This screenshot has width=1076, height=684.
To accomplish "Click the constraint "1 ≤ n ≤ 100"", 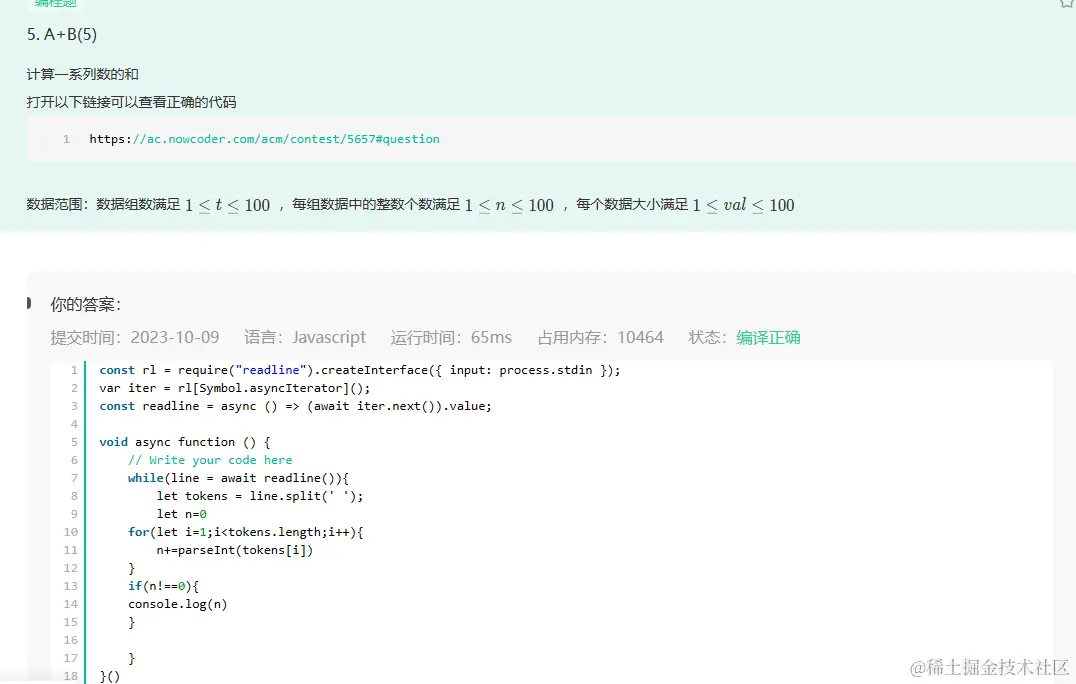I will (509, 205).
